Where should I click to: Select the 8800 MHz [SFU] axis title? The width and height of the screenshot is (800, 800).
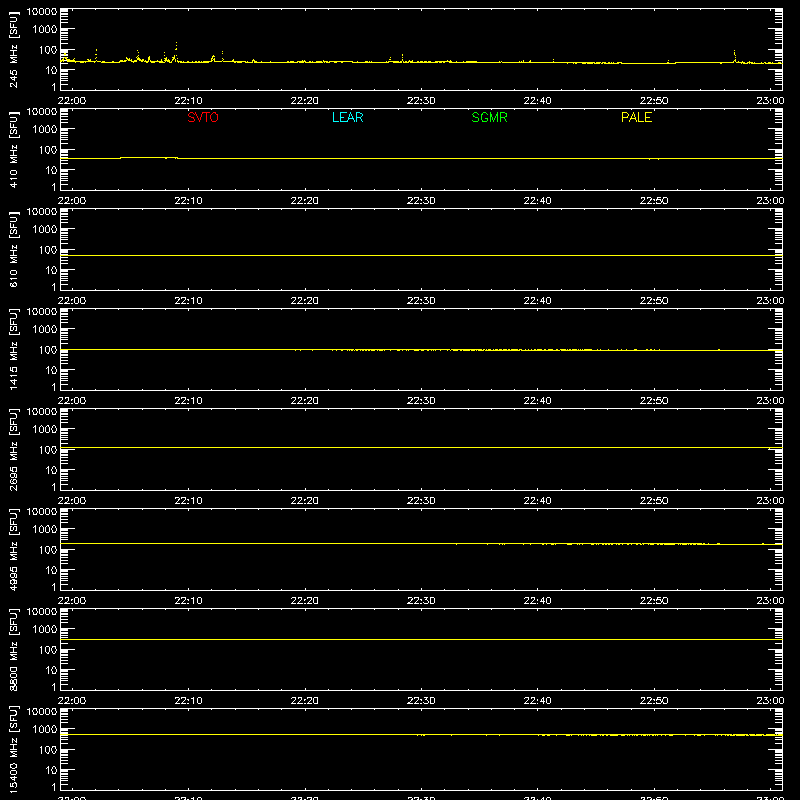[x=13, y=650]
